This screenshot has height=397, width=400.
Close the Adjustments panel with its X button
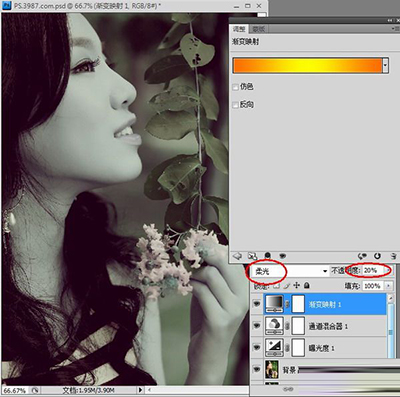397,20
